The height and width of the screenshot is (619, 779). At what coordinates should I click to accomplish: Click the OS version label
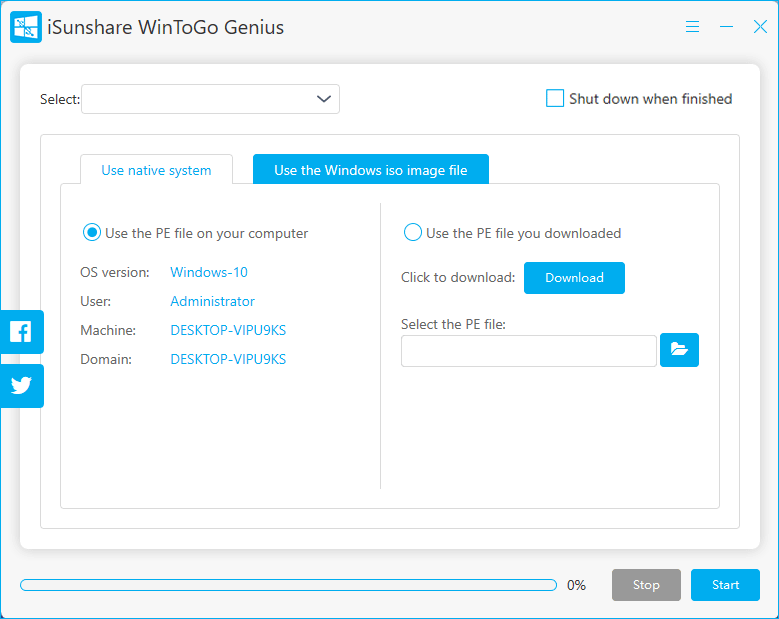coord(115,272)
